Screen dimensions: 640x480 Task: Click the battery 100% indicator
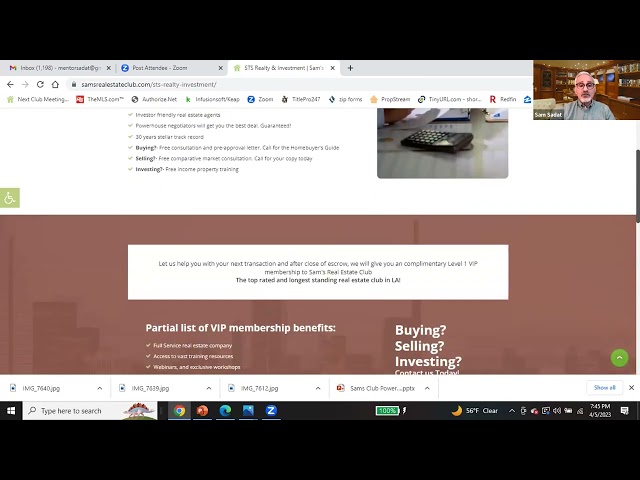[x=387, y=411]
